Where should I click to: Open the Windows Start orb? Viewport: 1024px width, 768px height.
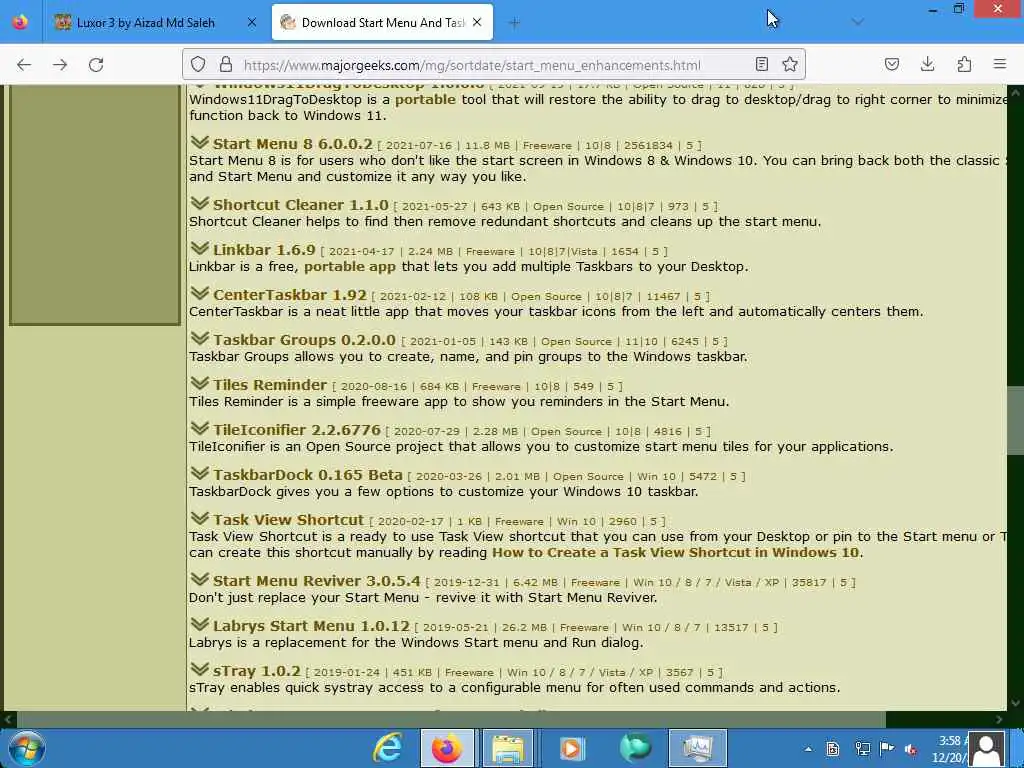(x=26, y=748)
